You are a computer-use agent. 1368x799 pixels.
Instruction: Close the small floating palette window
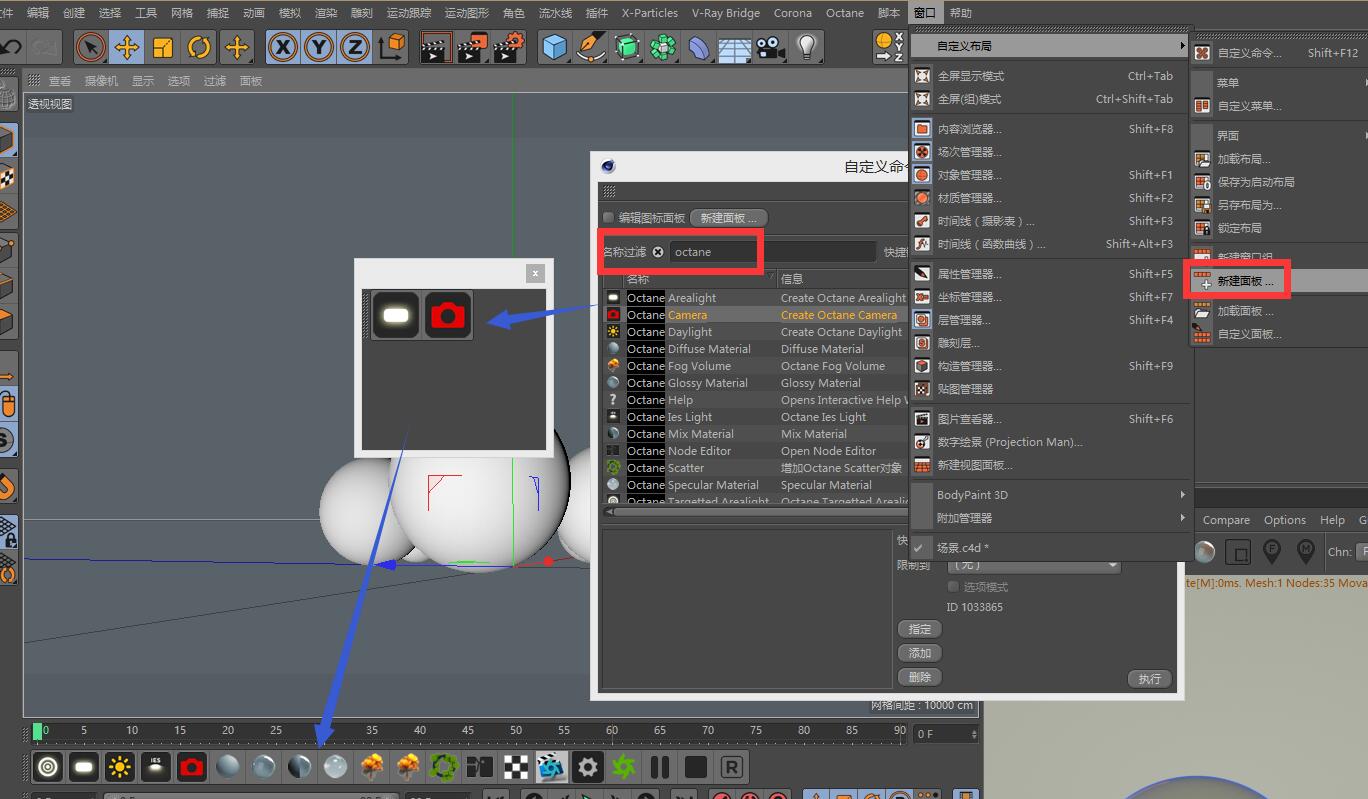[x=535, y=272]
